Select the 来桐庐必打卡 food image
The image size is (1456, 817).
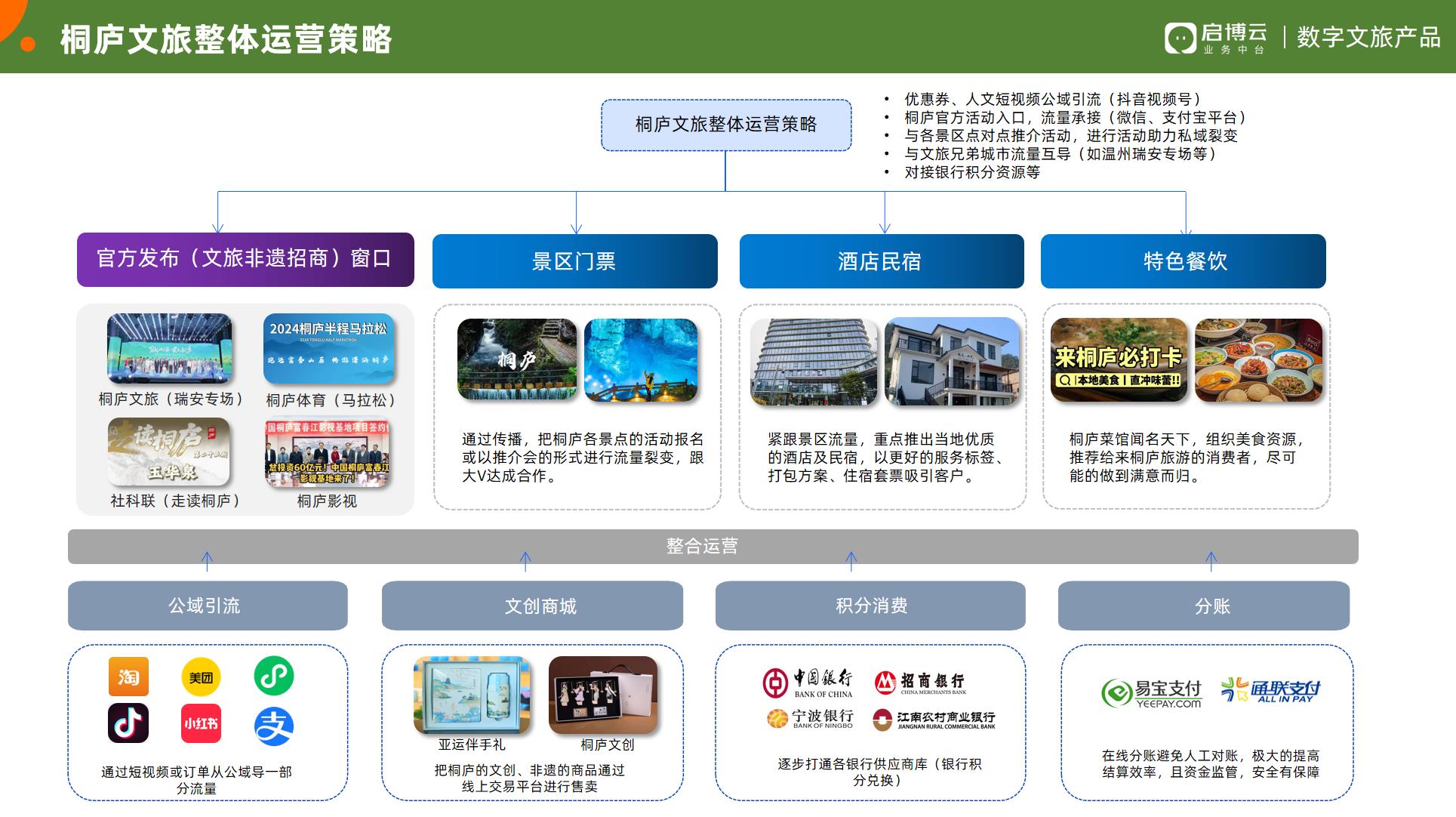1119,359
